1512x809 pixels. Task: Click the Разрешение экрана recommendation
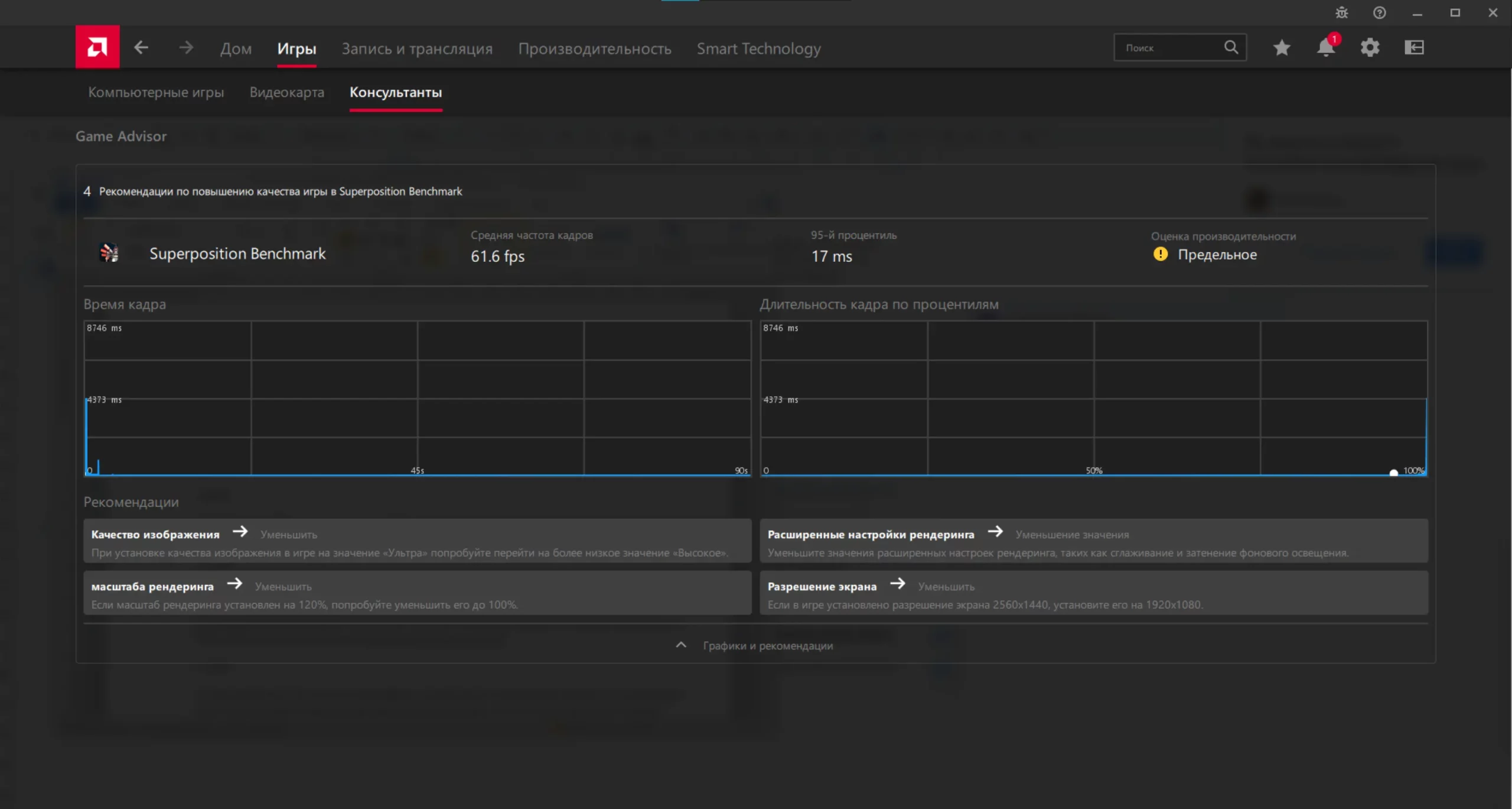1093,593
